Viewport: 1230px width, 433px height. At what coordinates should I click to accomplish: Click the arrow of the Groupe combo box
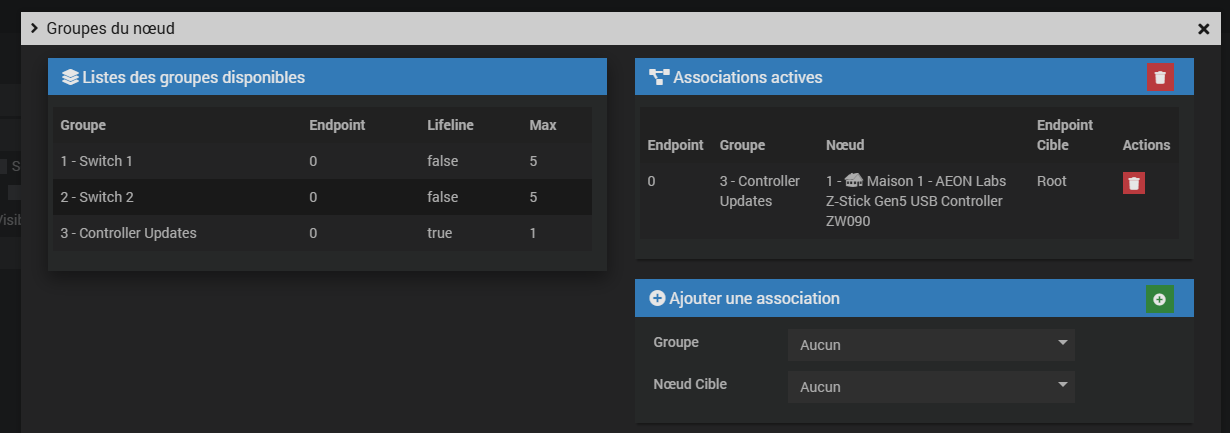[1062, 344]
